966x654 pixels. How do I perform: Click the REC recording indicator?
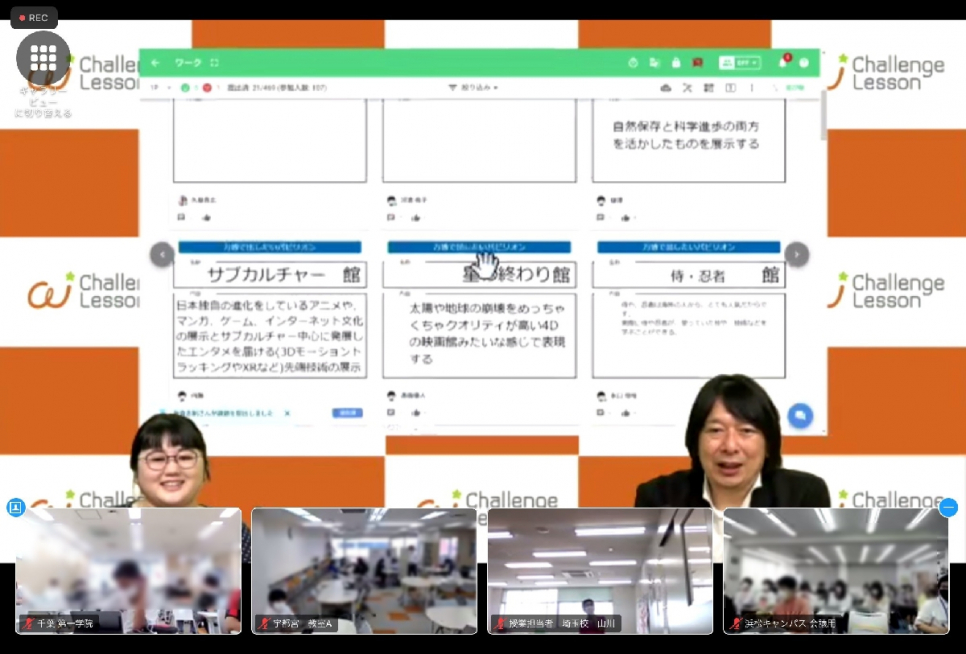34,18
